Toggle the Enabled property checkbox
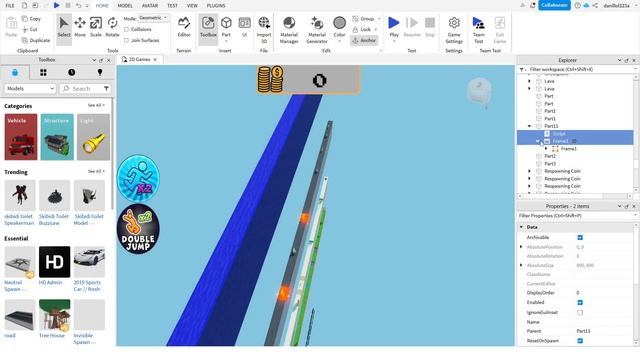640x360 pixels. click(x=580, y=302)
